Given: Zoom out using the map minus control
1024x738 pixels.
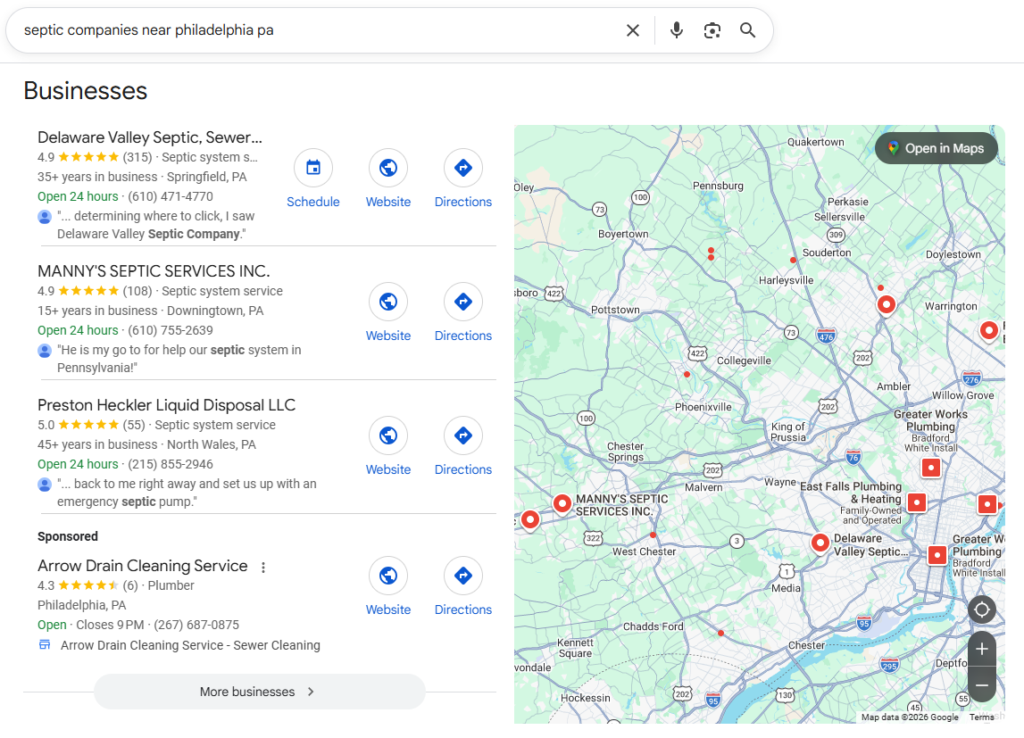Looking at the screenshot, I should pyautogui.click(x=981, y=685).
